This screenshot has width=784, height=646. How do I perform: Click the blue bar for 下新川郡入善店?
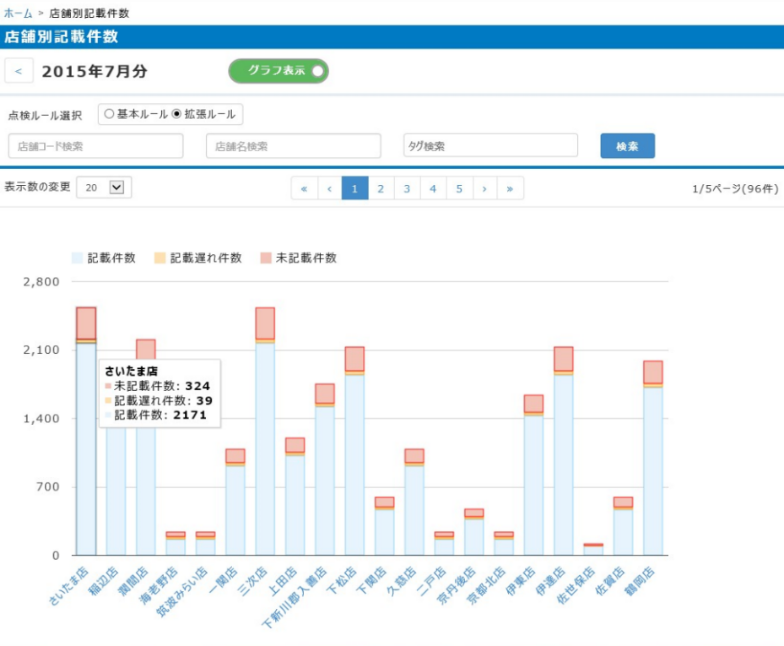tap(325, 481)
